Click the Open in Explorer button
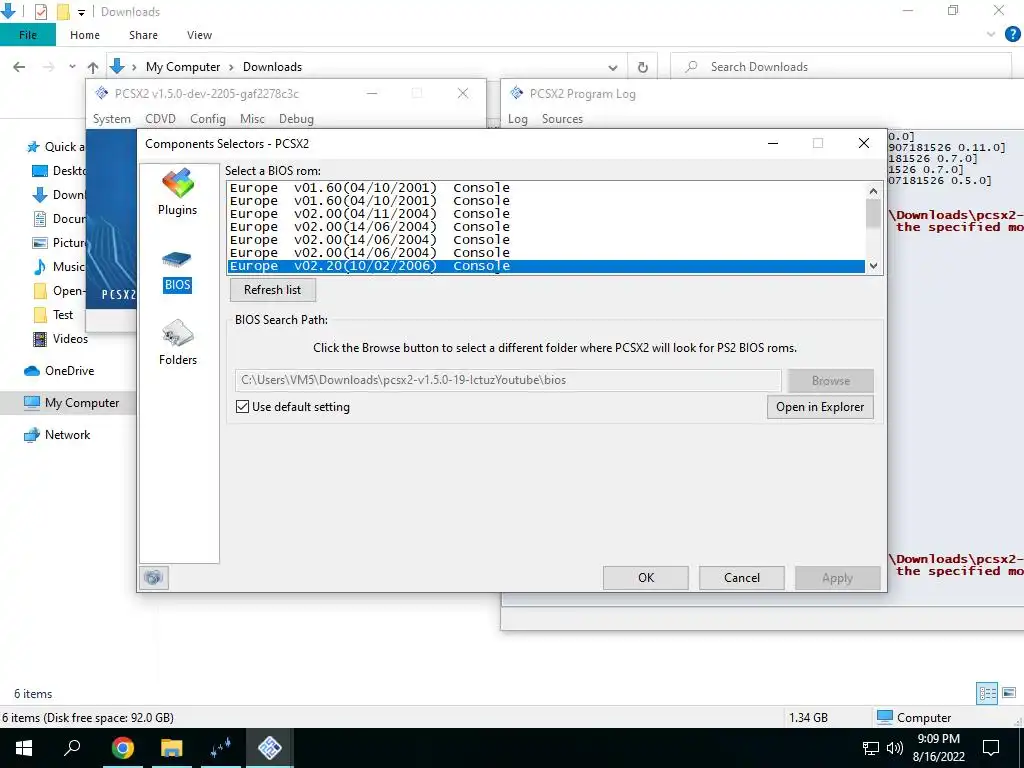The image size is (1024, 768). tap(820, 406)
